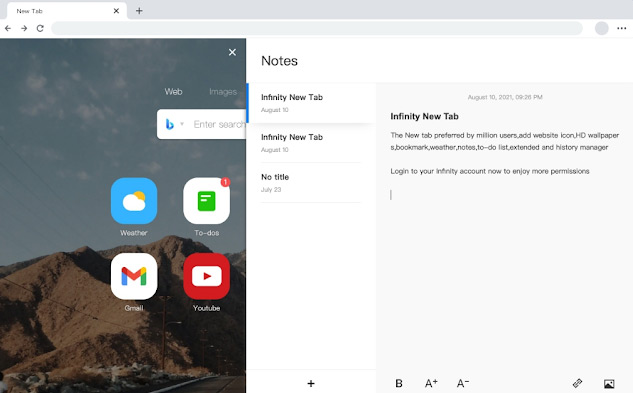This screenshot has height=393, width=633.
Task: Click the July 23 date label
Action: tap(271, 189)
